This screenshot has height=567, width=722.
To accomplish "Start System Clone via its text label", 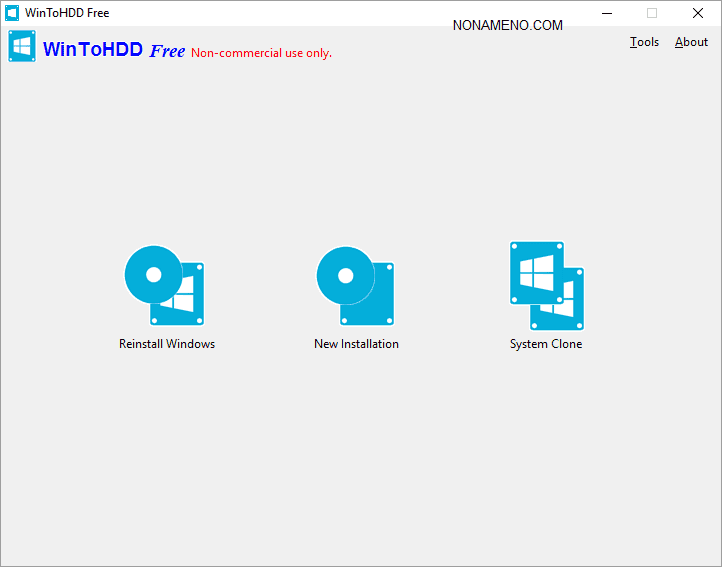I will coord(546,344).
